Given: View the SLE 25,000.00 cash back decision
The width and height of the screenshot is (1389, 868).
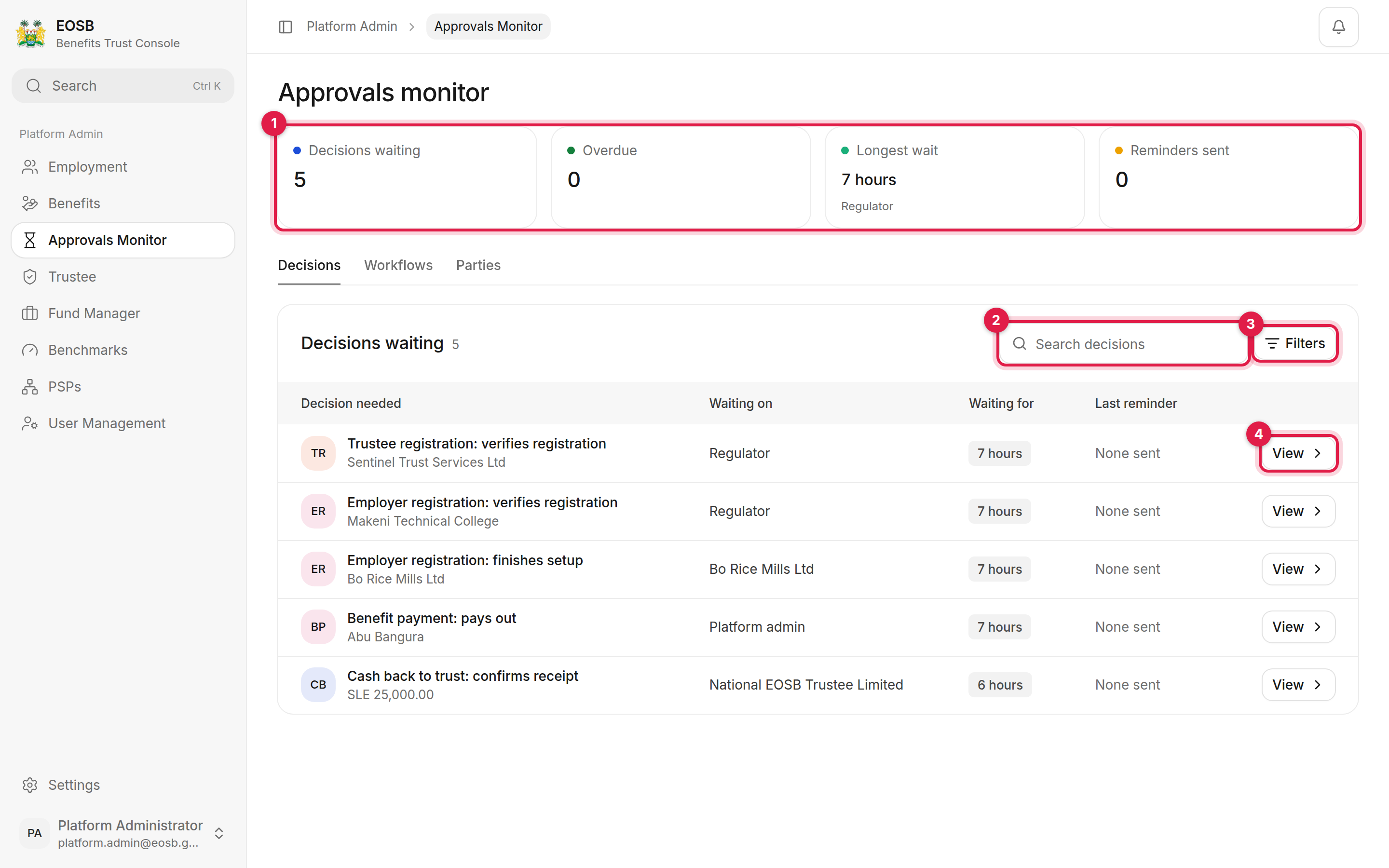Looking at the screenshot, I should (1298, 685).
